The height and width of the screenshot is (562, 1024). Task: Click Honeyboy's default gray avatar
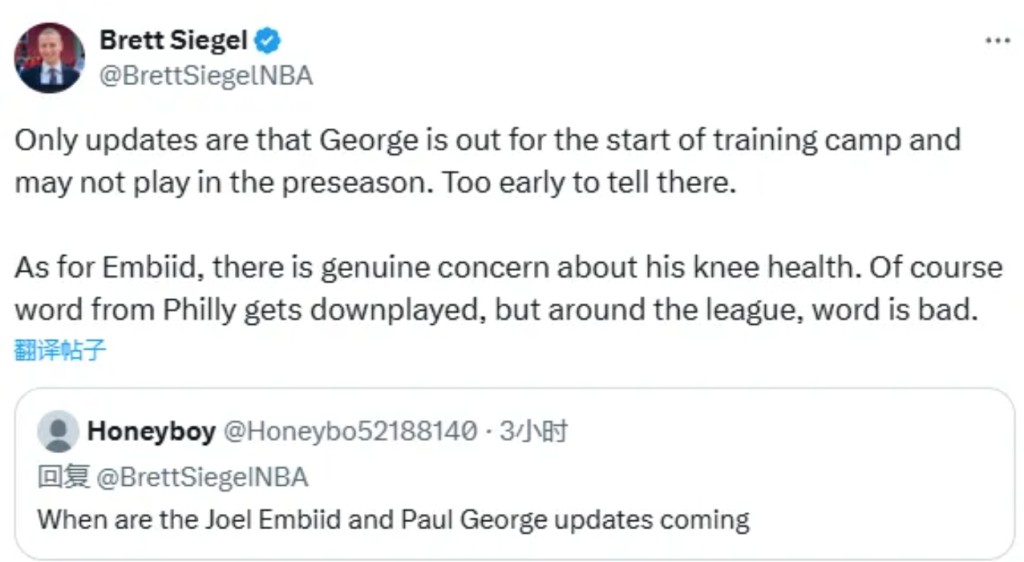click(58, 431)
